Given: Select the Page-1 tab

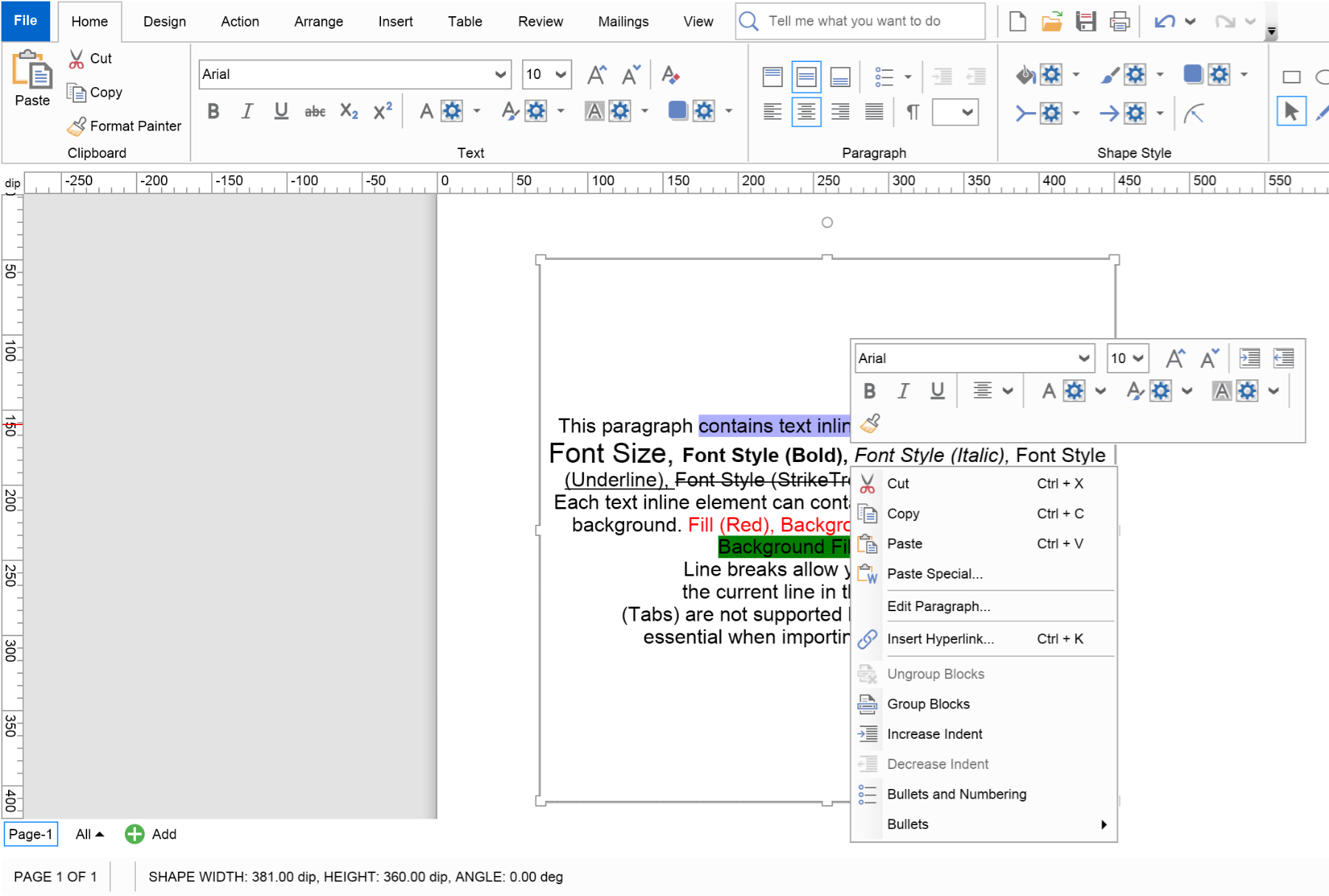Looking at the screenshot, I should click(31, 834).
